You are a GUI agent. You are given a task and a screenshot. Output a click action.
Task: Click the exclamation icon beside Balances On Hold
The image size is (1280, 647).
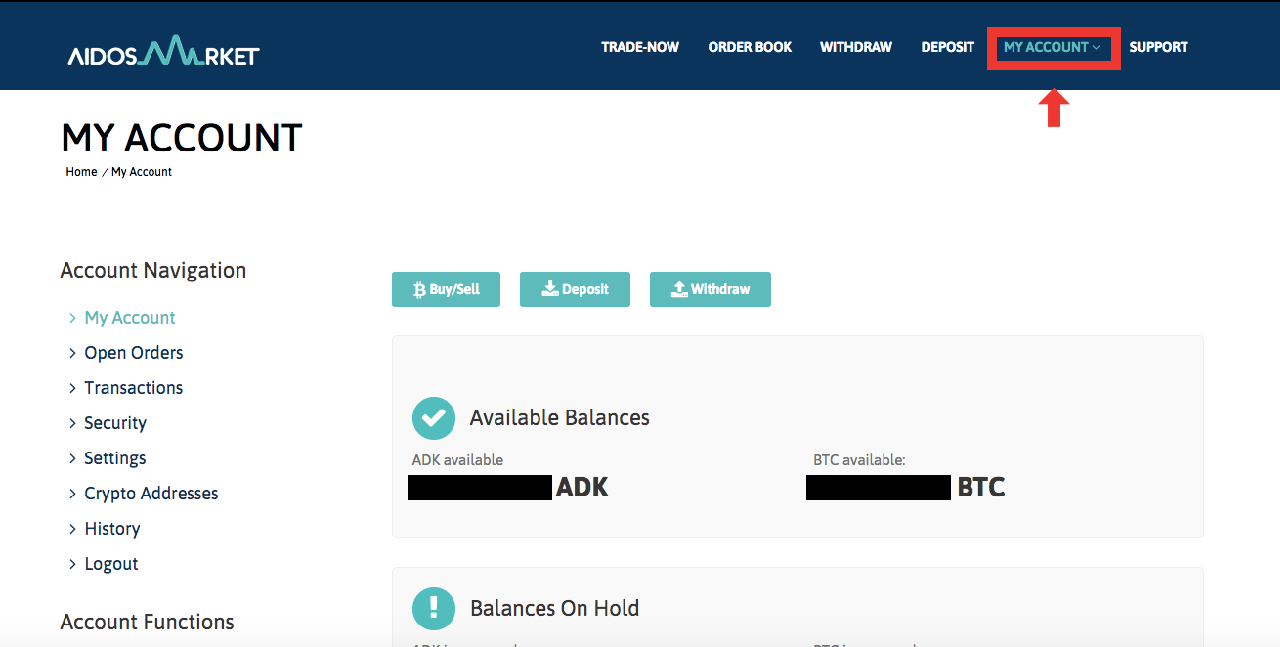tap(433, 608)
